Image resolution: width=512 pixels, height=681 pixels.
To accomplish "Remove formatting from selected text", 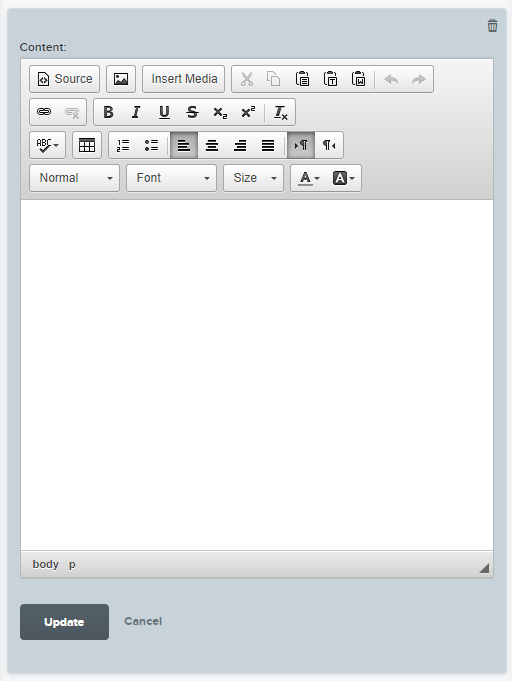I will pos(281,112).
